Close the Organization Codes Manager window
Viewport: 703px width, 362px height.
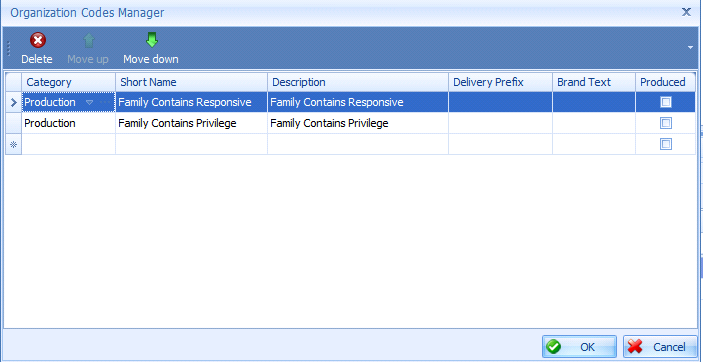point(686,12)
